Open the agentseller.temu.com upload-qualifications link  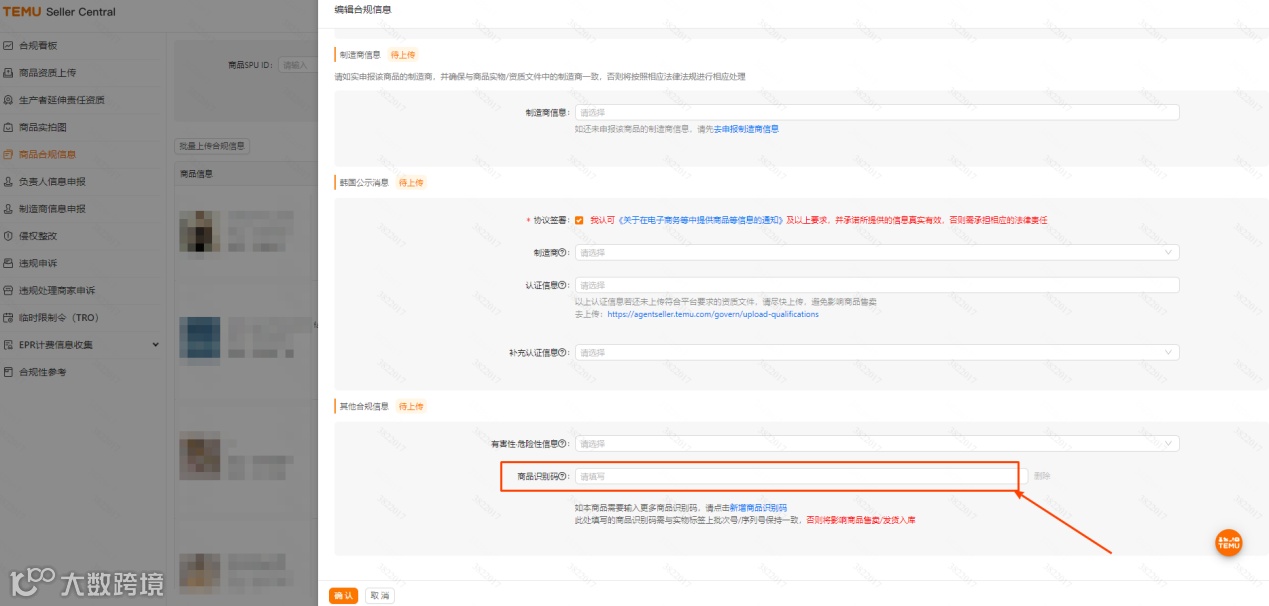pyautogui.click(x=712, y=314)
